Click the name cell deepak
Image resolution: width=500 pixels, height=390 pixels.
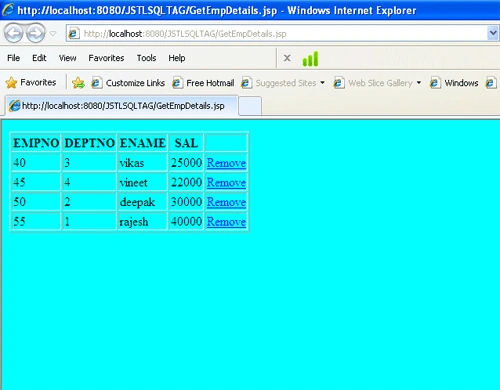pos(143,202)
